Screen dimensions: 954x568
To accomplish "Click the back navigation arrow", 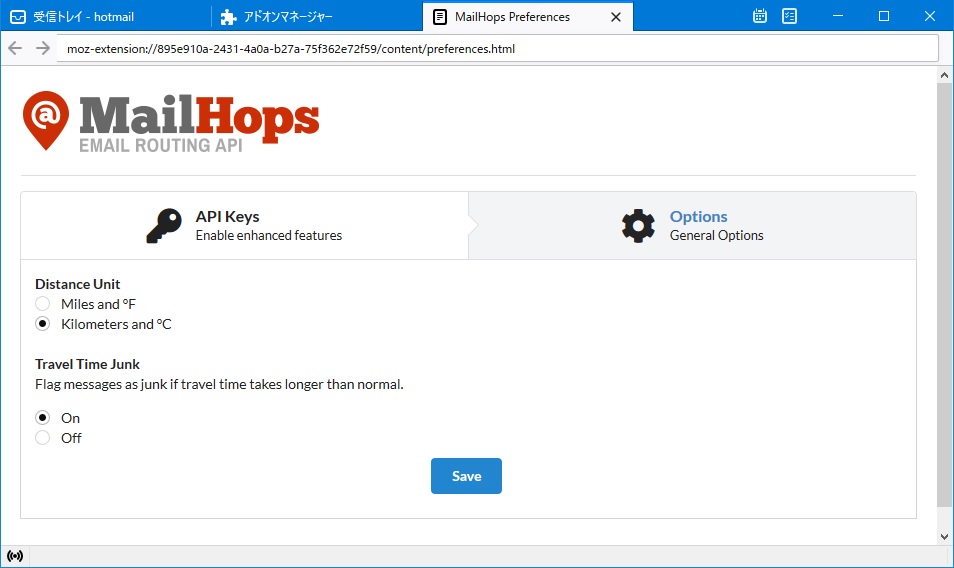I will pos(15,48).
